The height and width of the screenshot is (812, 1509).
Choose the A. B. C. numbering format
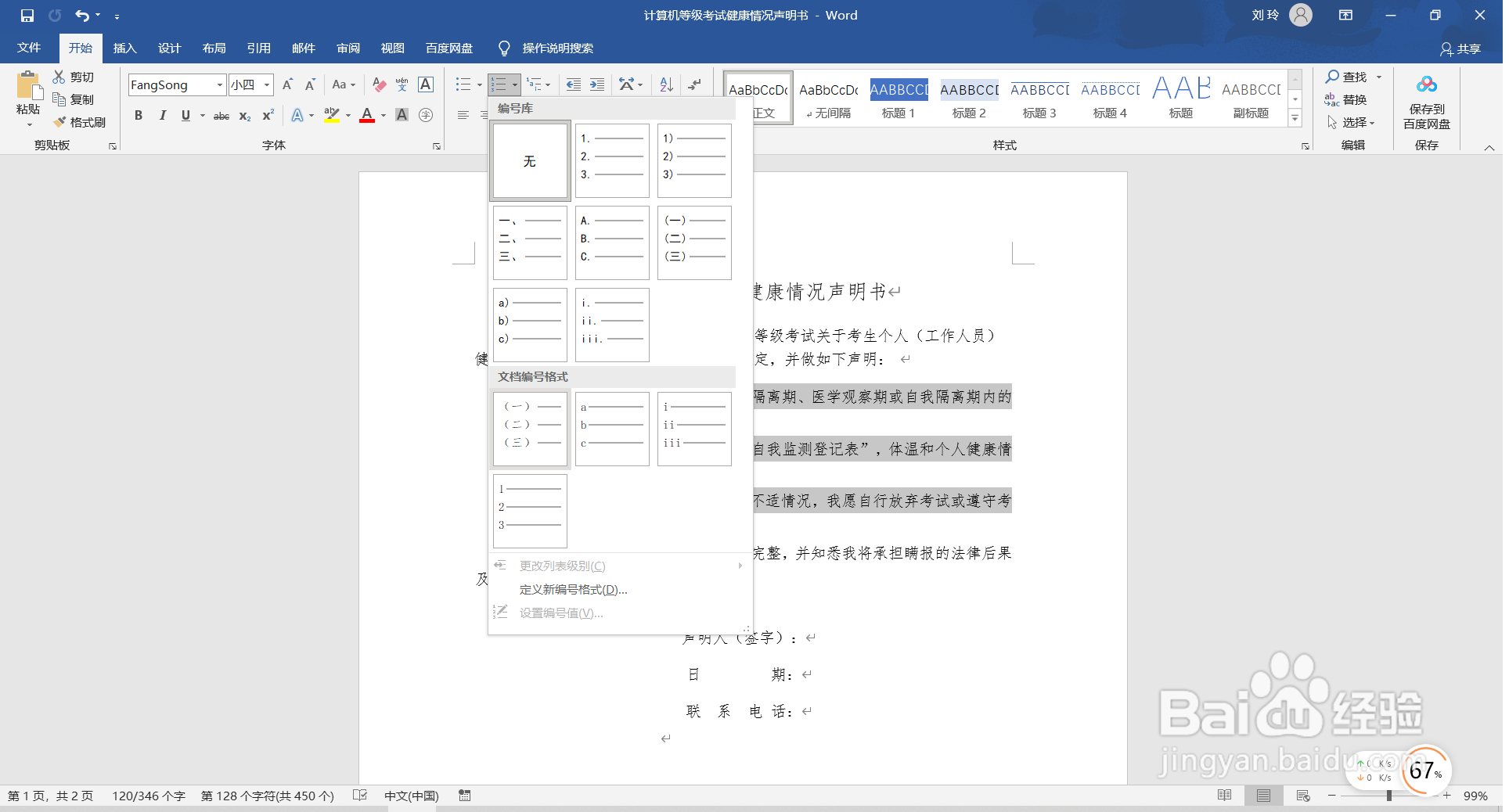[612, 243]
